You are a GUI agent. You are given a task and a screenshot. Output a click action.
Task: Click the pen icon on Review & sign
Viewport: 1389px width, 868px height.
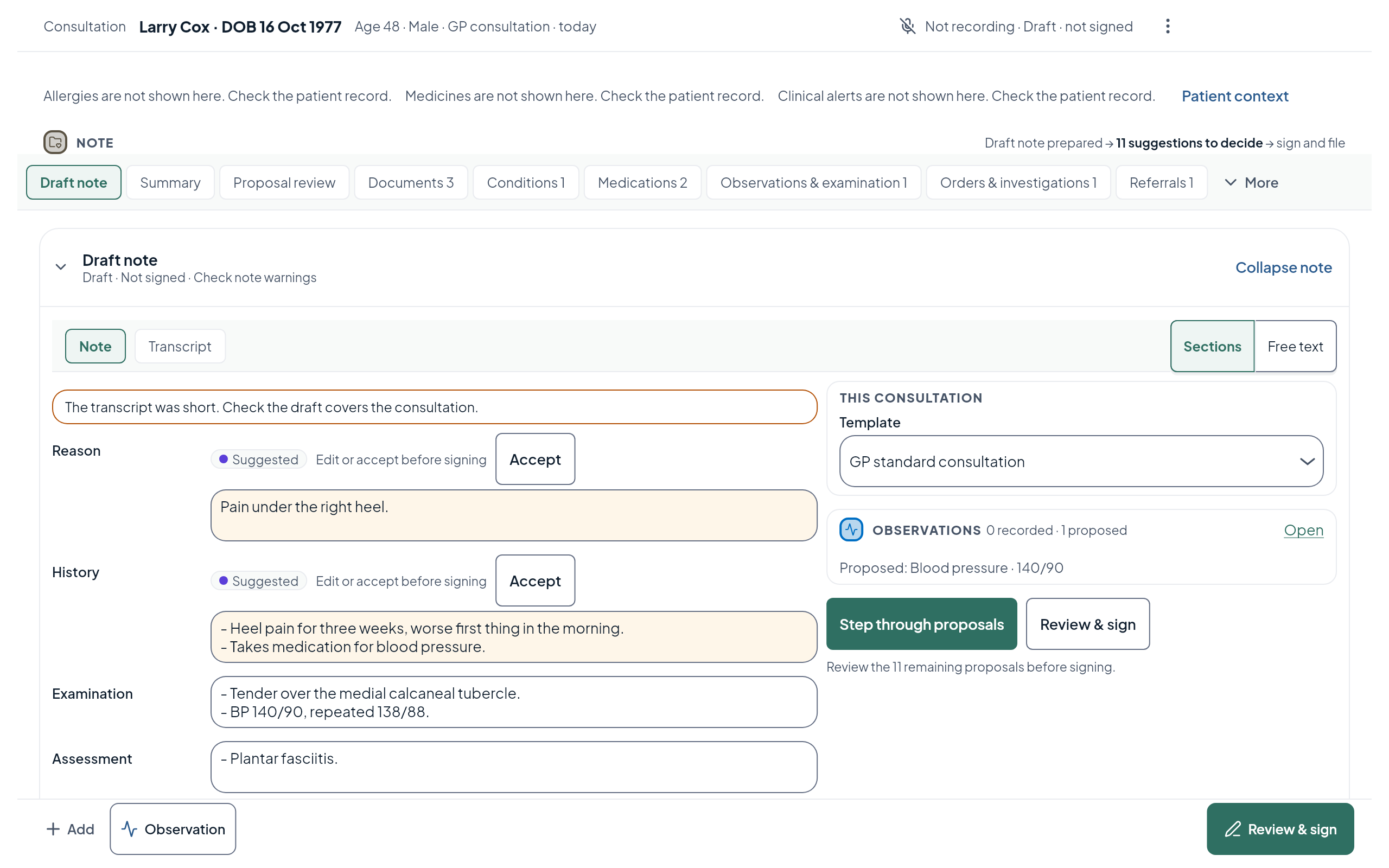(x=1233, y=829)
